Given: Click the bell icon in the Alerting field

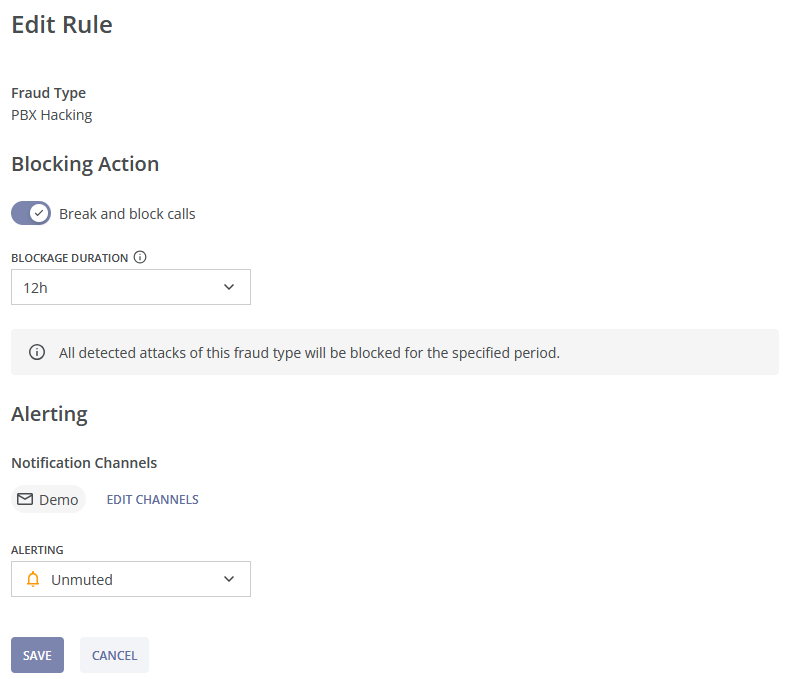Looking at the screenshot, I should 33,579.
